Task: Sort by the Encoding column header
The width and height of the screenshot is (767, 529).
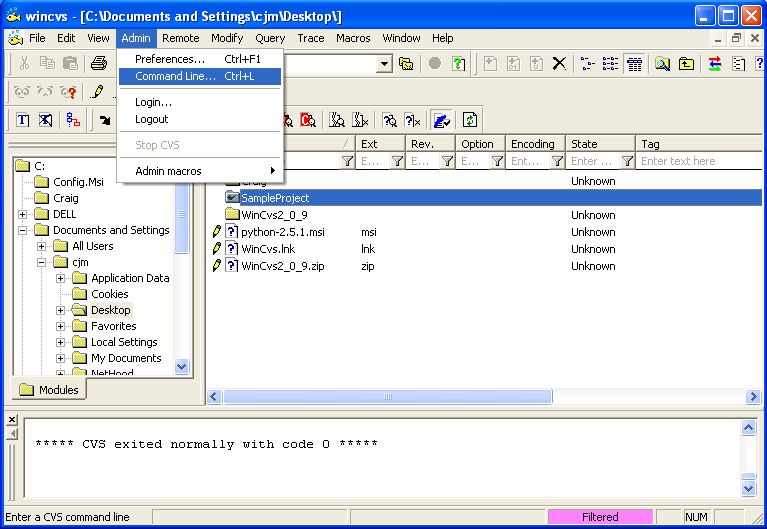Action: click(535, 144)
